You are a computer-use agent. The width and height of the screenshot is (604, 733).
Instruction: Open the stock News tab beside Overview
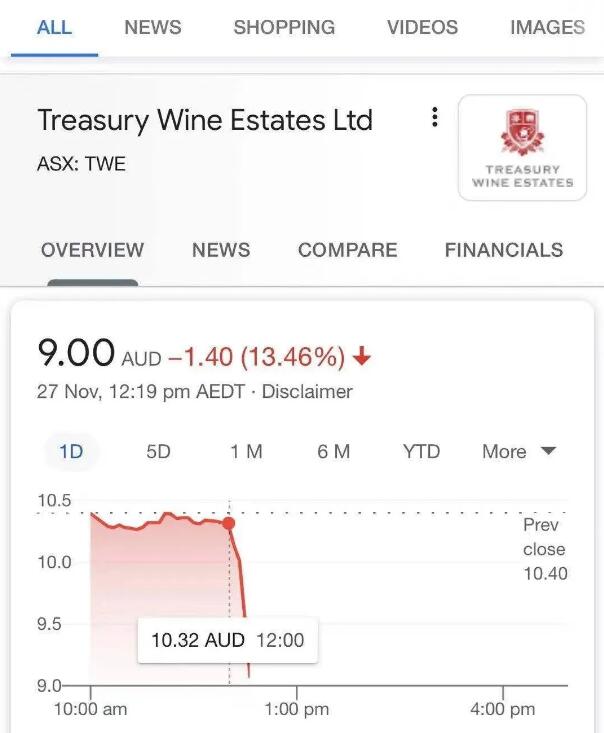point(221,250)
